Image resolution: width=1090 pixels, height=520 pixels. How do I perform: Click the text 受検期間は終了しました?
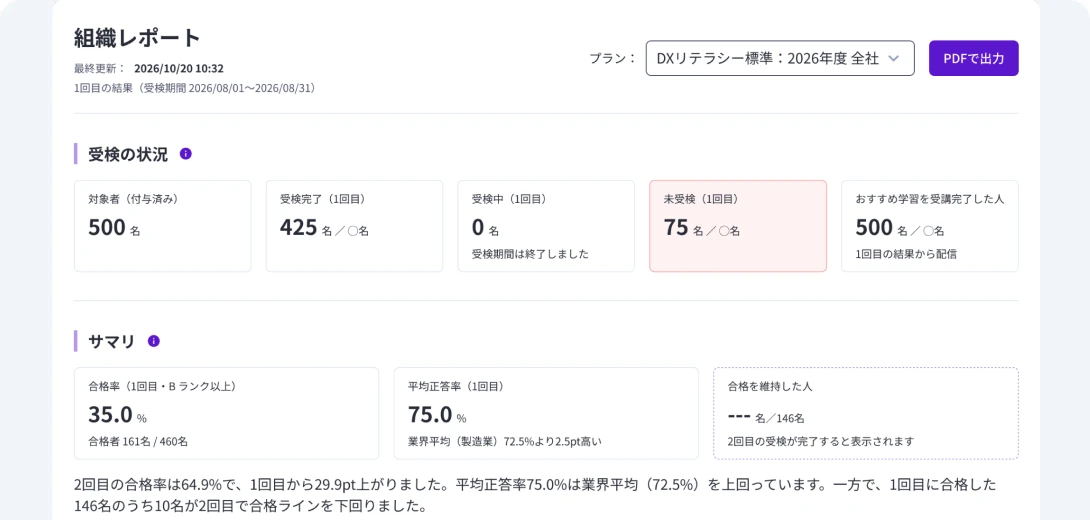point(530,254)
